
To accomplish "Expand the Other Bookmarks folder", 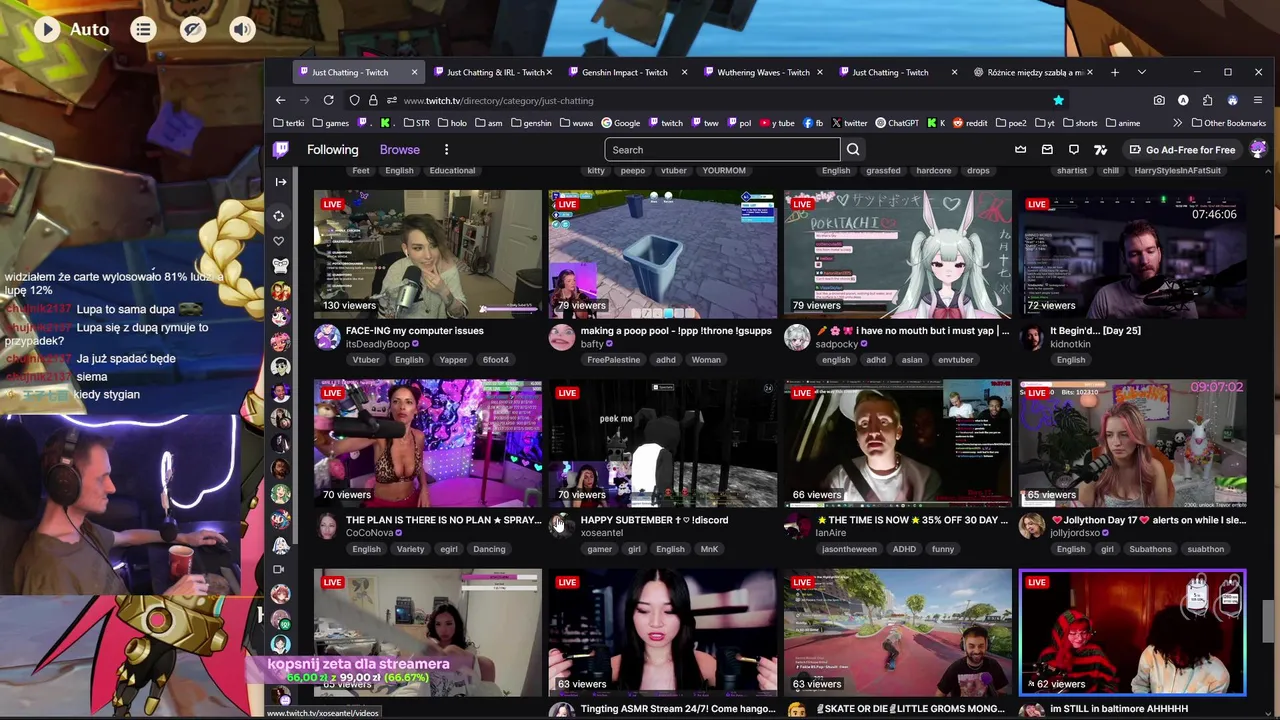I will (1227, 123).
